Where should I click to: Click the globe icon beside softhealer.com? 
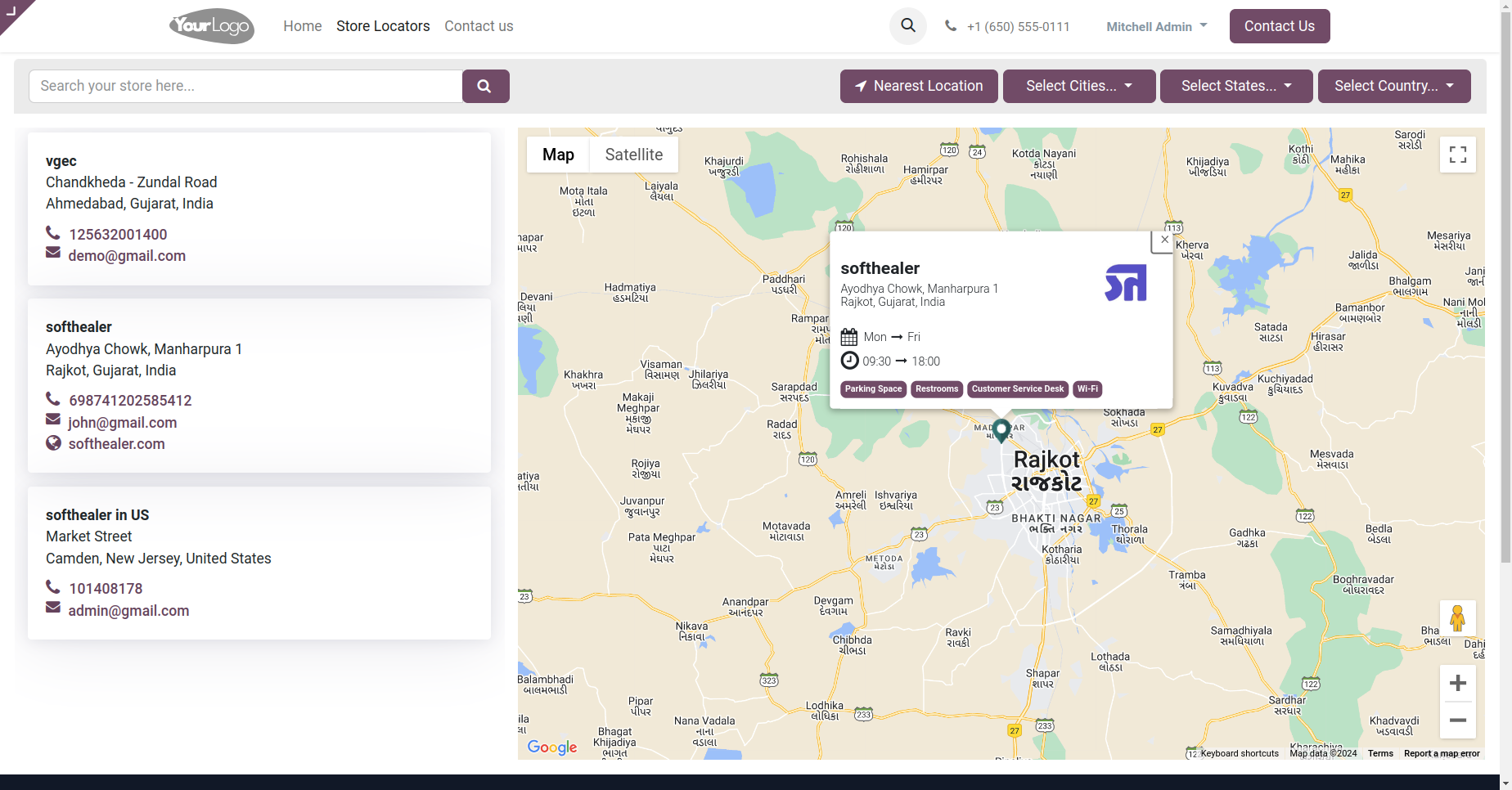(x=53, y=443)
